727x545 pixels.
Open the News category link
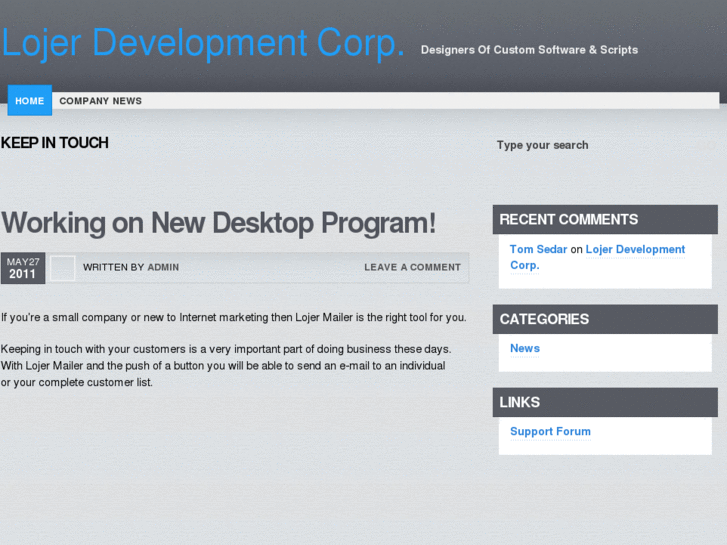coord(525,348)
